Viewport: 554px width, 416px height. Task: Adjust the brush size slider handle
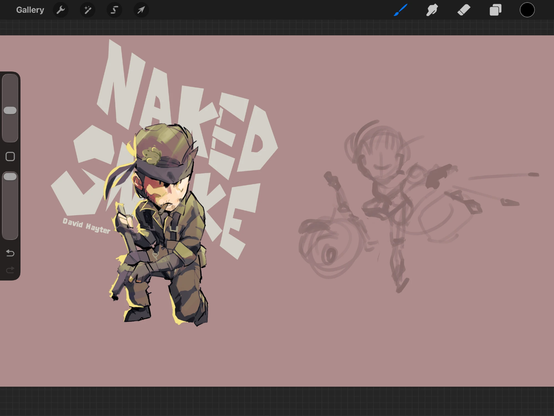[x=10, y=111]
